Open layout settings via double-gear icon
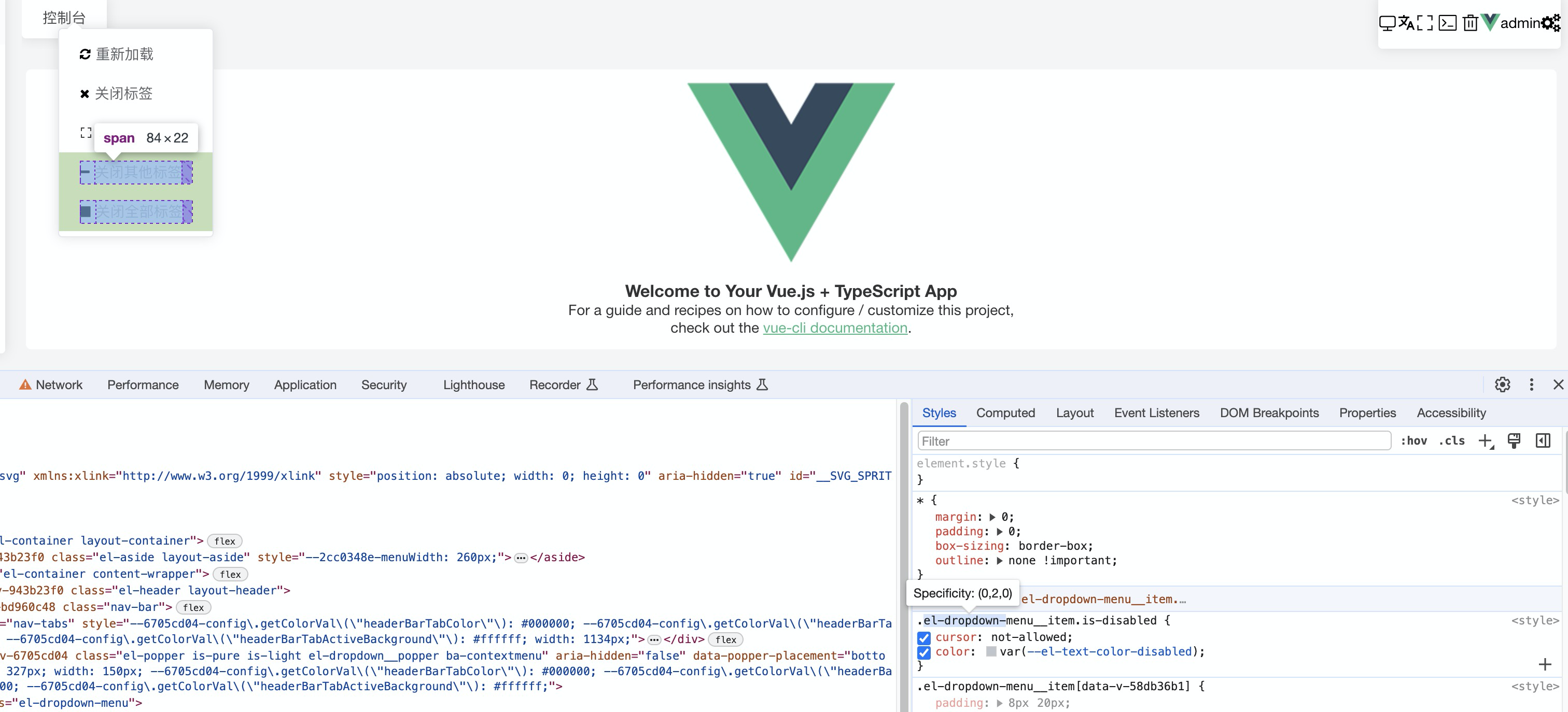Image resolution: width=1568 pixels, height=712 pixels. 1551,23
